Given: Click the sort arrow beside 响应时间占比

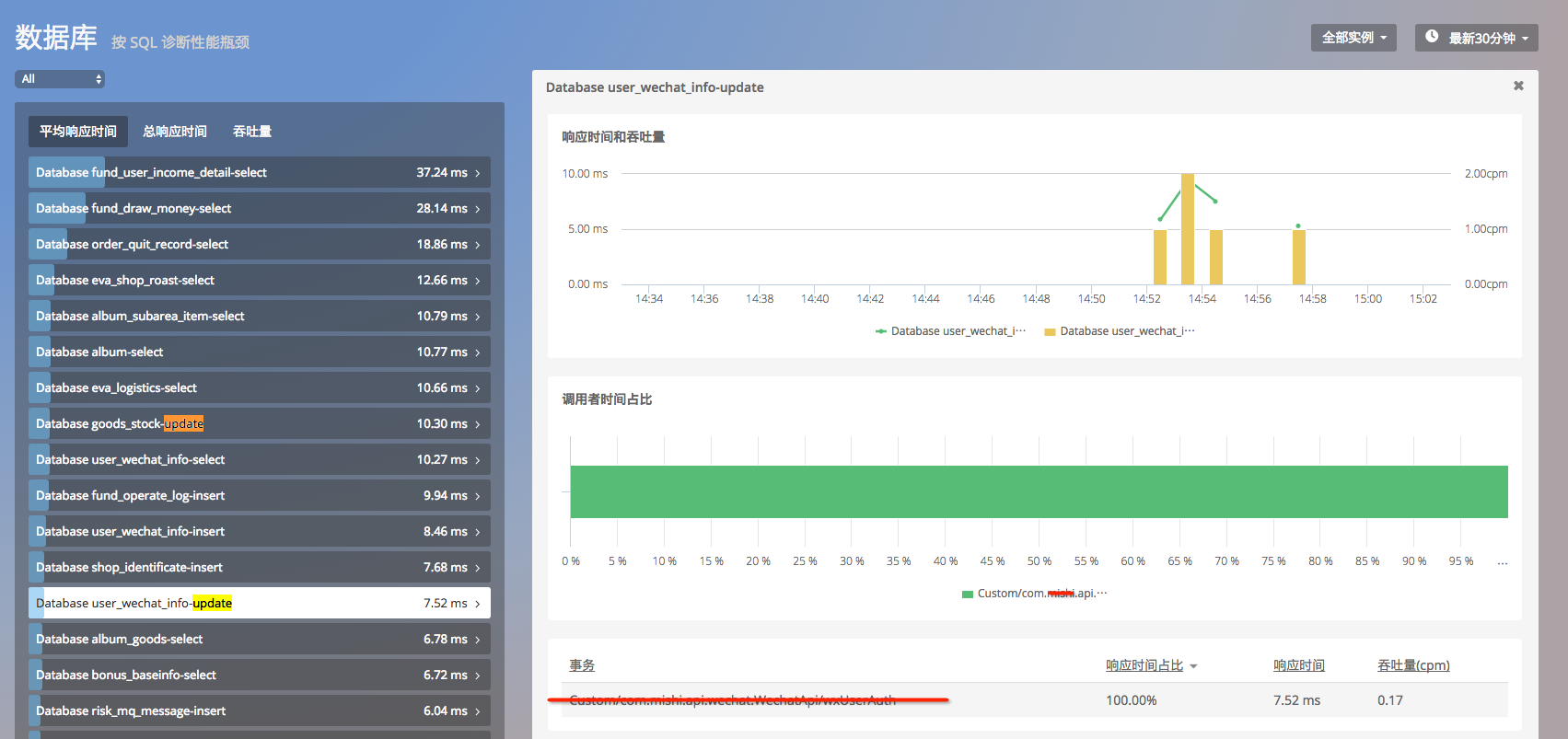Looking at the screenshot, I should tap(1193, 666).
